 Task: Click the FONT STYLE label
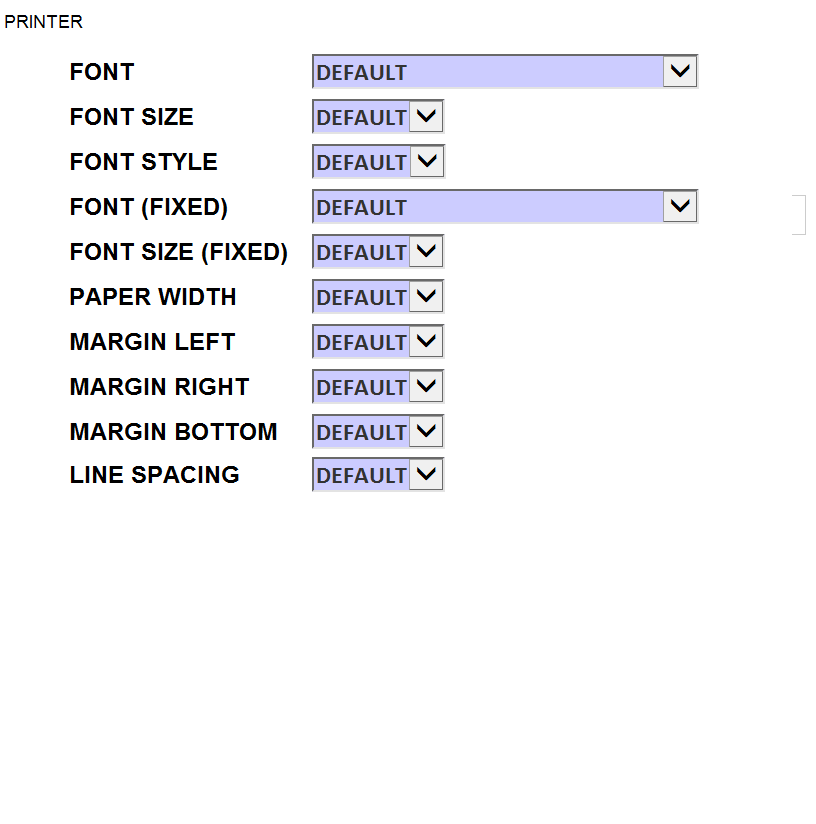[144, 162]
